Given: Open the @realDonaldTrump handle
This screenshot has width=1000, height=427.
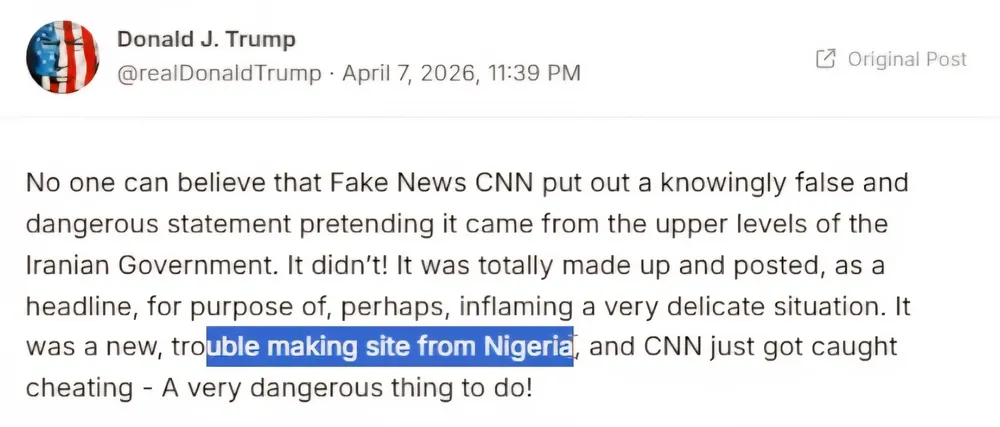Looking at the screenshot, I should [x=220, y=74].
